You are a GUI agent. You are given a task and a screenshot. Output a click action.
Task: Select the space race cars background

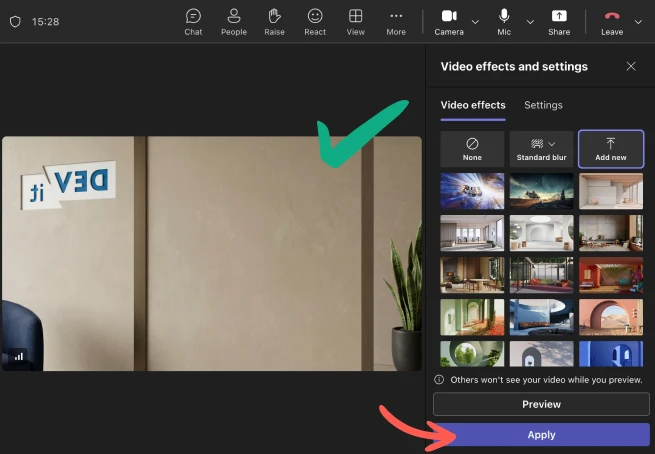[x=472, y=191]
